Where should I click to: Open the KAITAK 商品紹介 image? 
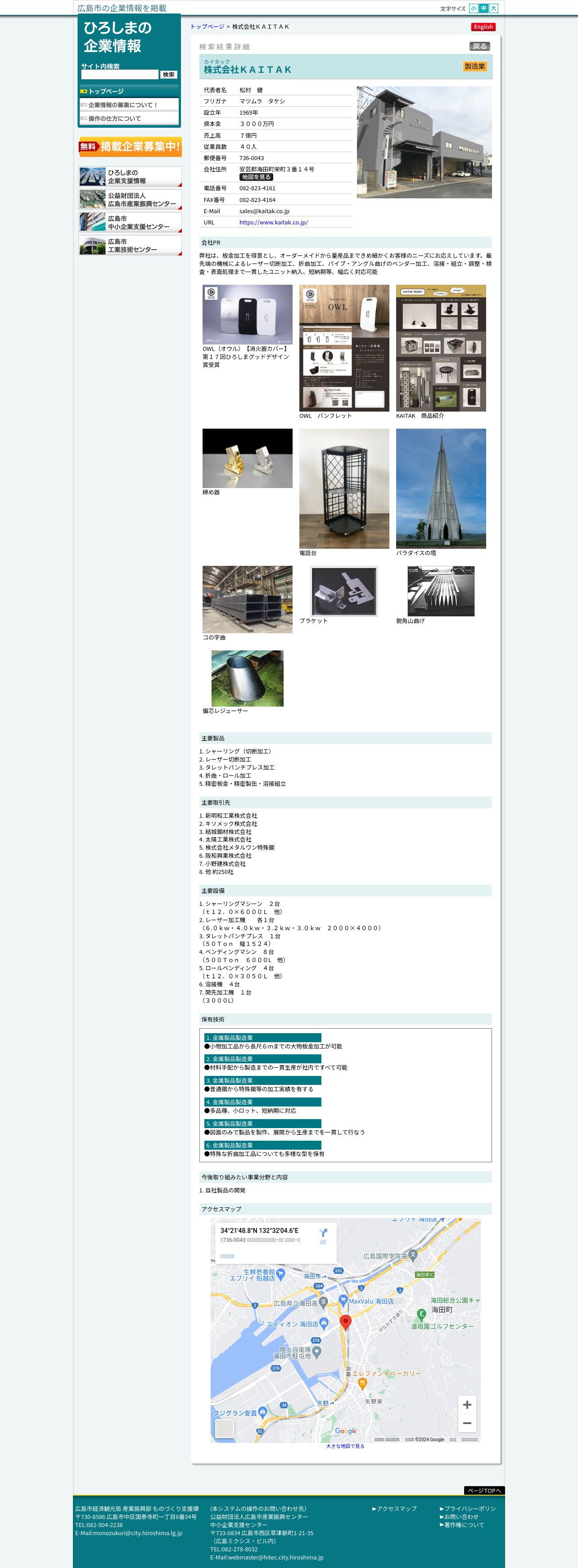point(441,348)
